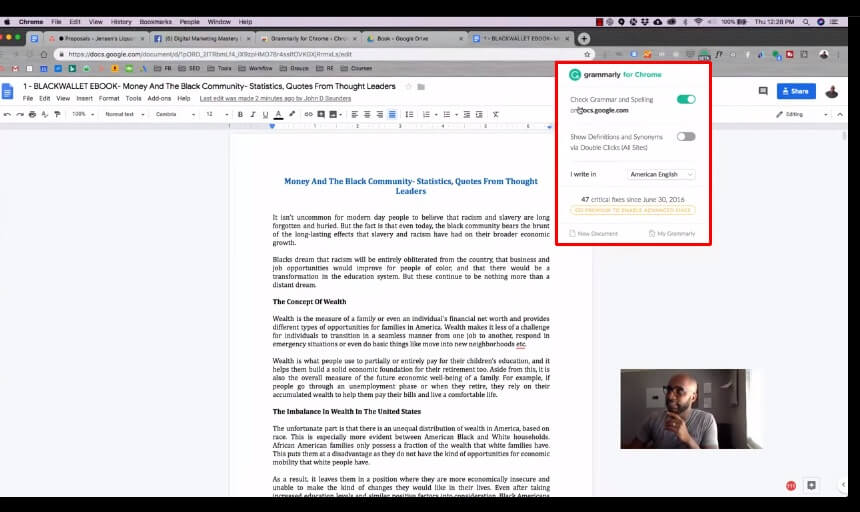Open the text color picker

pyautogui.click(x=279, y=115)
